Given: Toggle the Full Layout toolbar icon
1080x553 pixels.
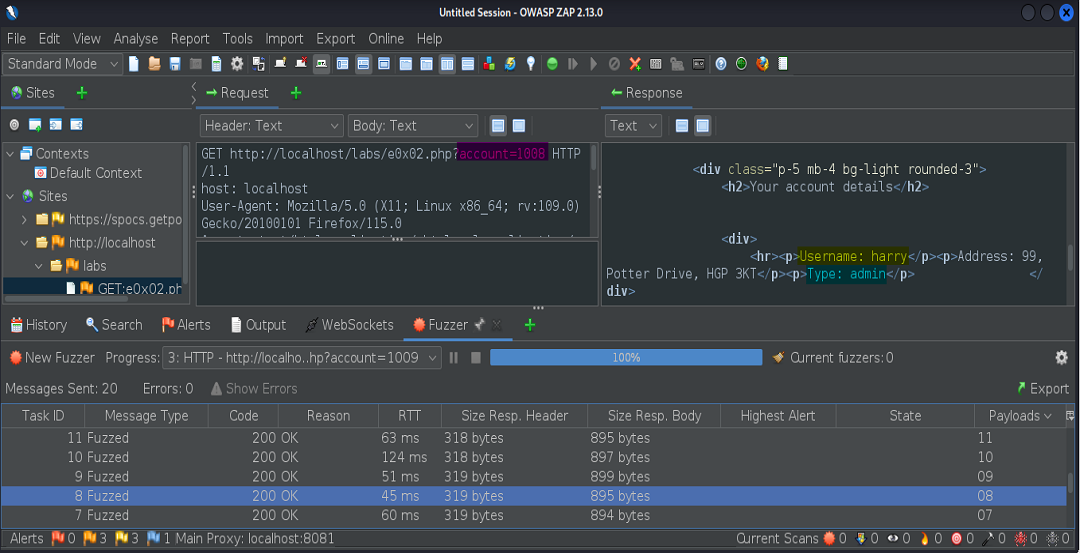Looking at the screenshot, I should 384,64.
